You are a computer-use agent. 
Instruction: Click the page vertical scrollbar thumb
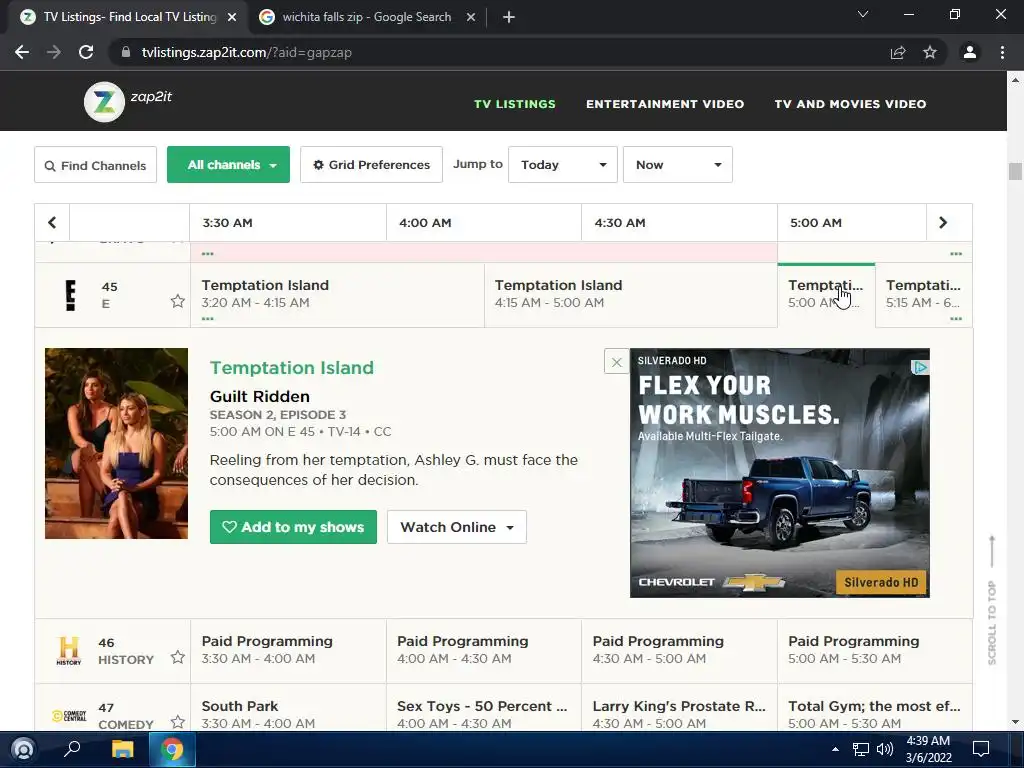pos(1015,171)
